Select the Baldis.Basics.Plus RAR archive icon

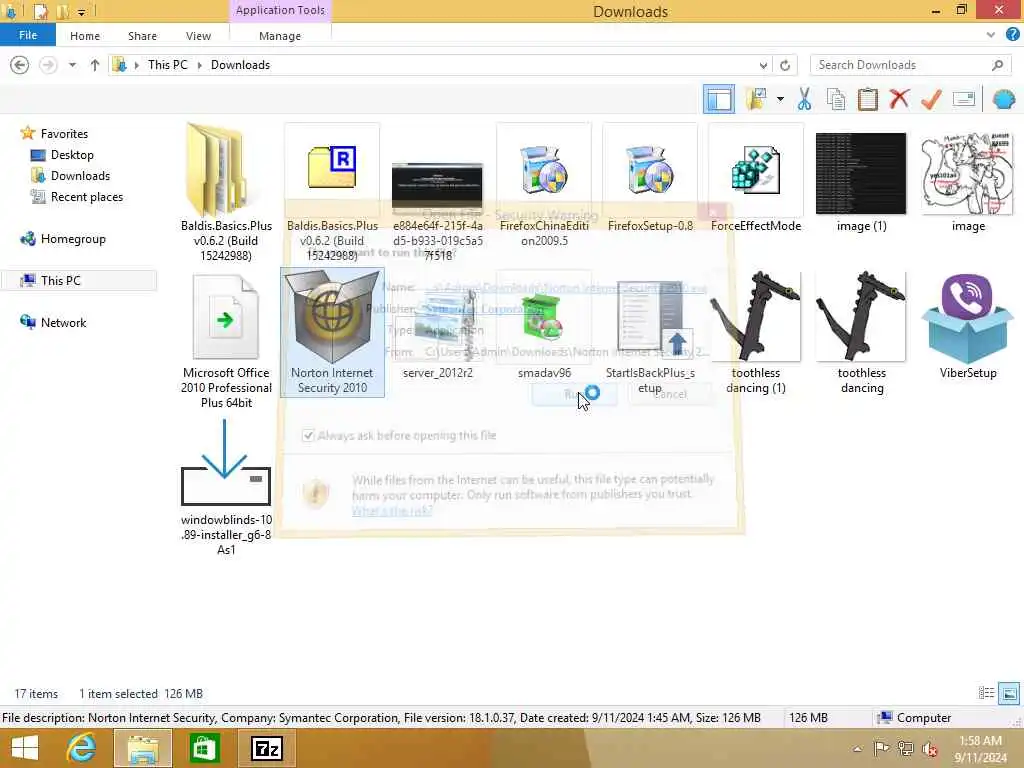coord(332,167)
